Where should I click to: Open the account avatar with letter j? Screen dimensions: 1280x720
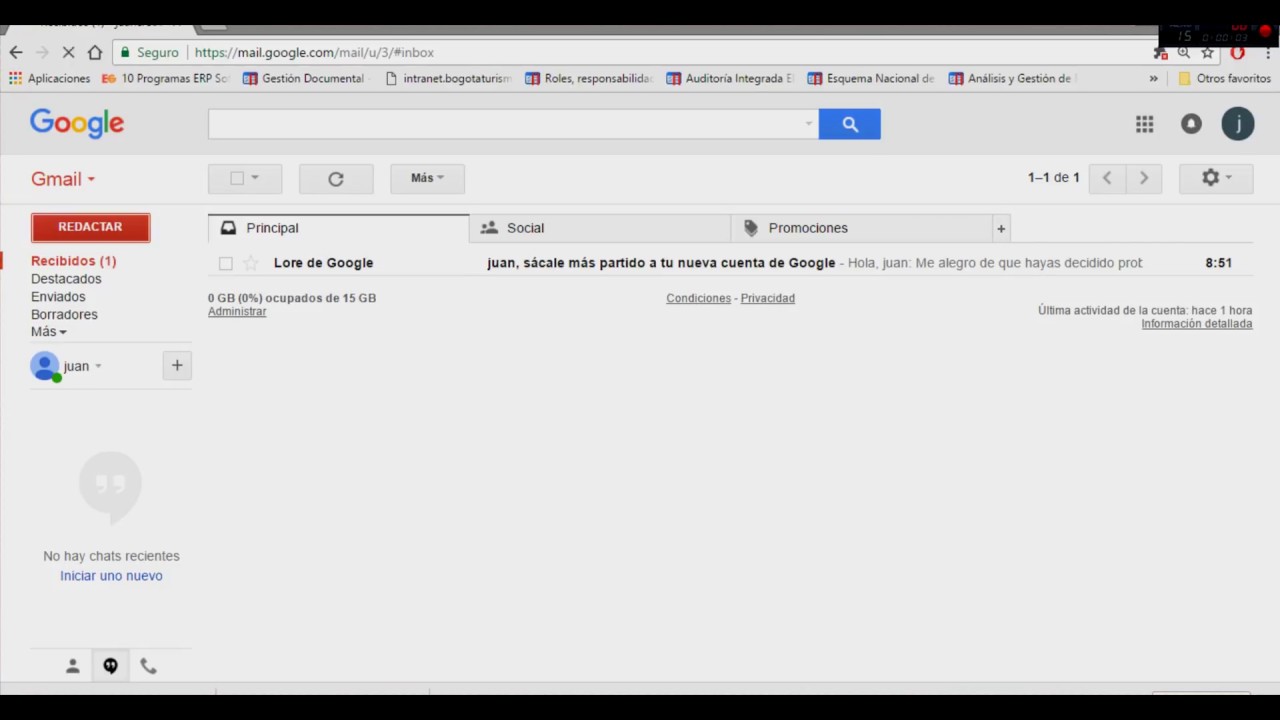click(x=1238, y=124)
